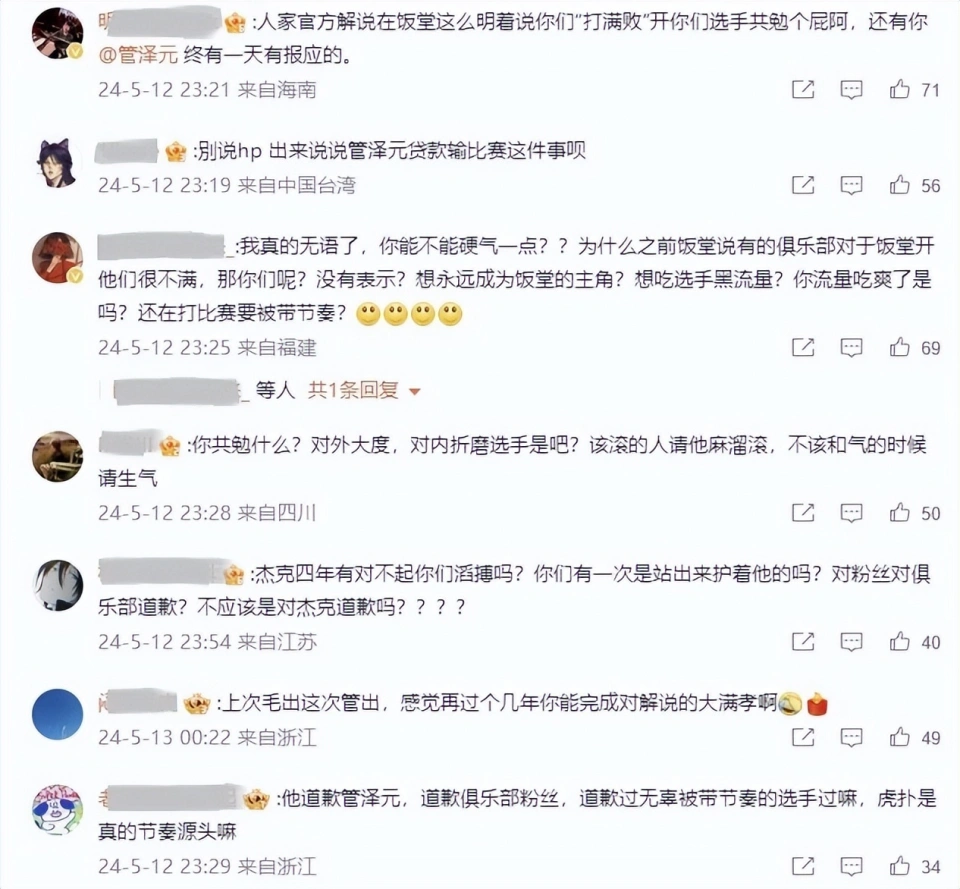
Task: Like the 00:22 浙江 comment with 49 likes
Action: pyautogui.click(x=899, y=737)
